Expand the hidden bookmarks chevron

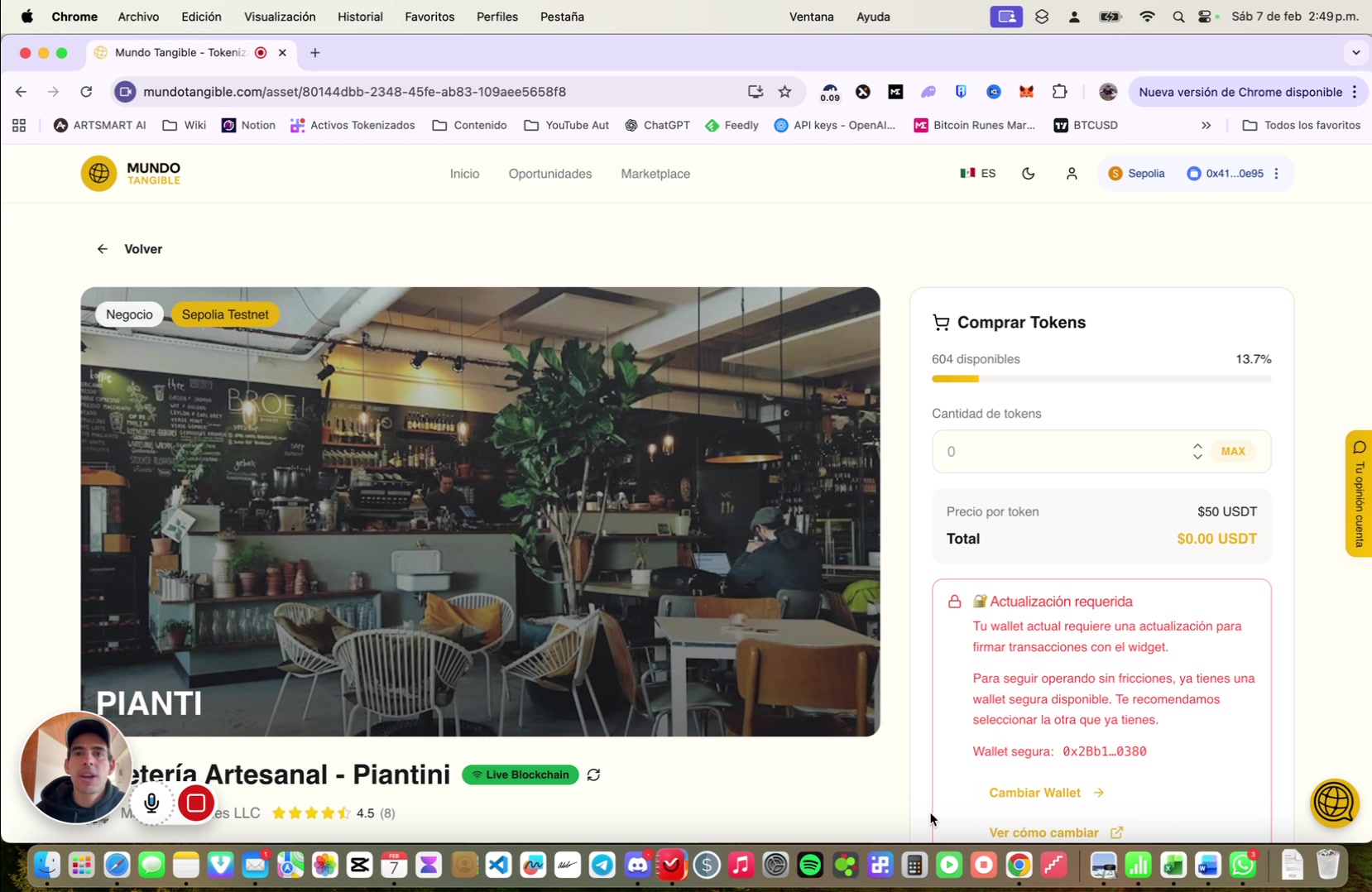[x=1206, y=126]
